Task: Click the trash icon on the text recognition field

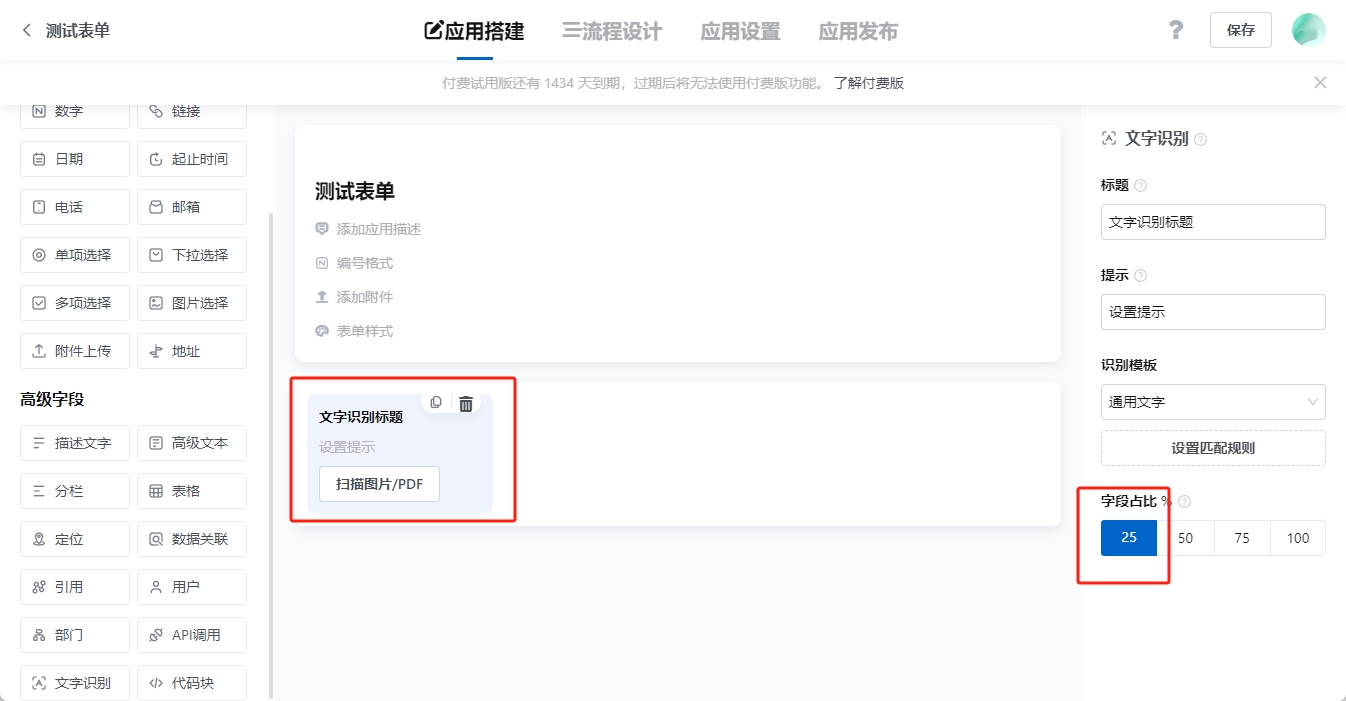Action: point(466,403)
